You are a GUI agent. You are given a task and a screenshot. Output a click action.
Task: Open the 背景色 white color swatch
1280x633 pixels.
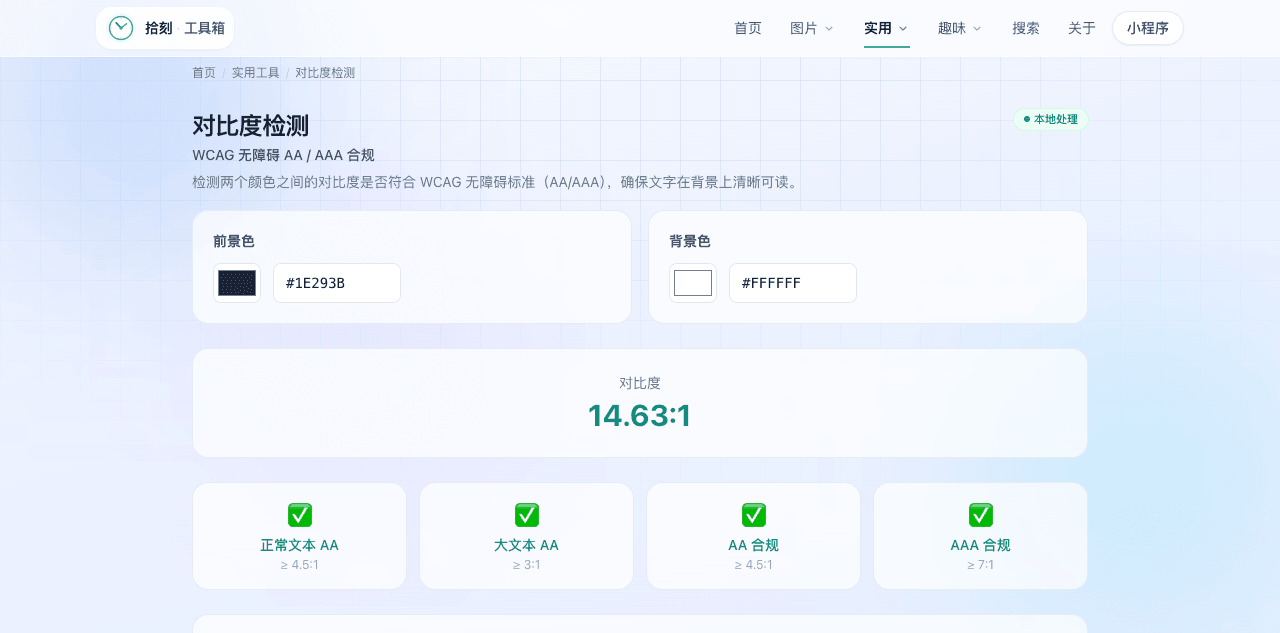693,283
